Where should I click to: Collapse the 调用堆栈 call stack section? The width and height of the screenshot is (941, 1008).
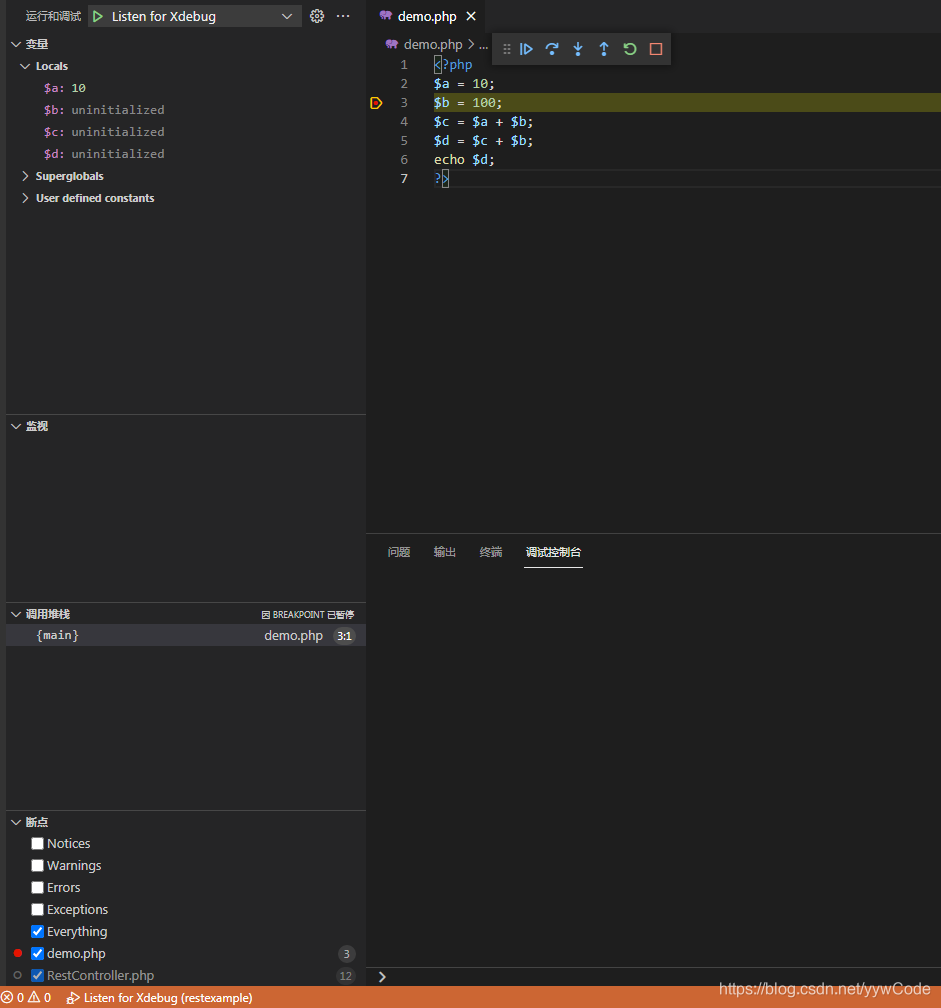(x=16, y=615)
